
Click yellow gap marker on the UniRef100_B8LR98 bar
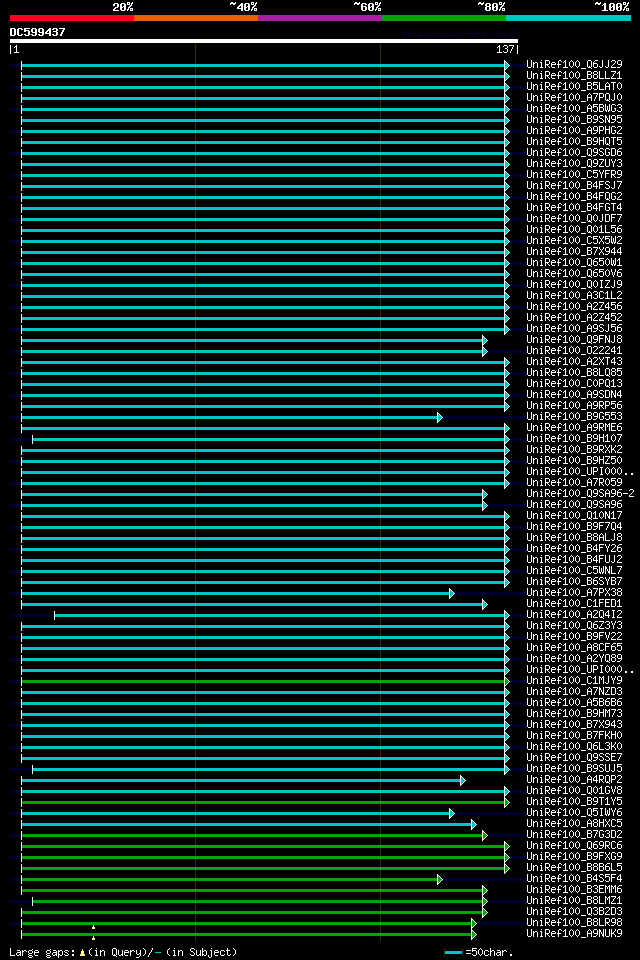(93, 928)
